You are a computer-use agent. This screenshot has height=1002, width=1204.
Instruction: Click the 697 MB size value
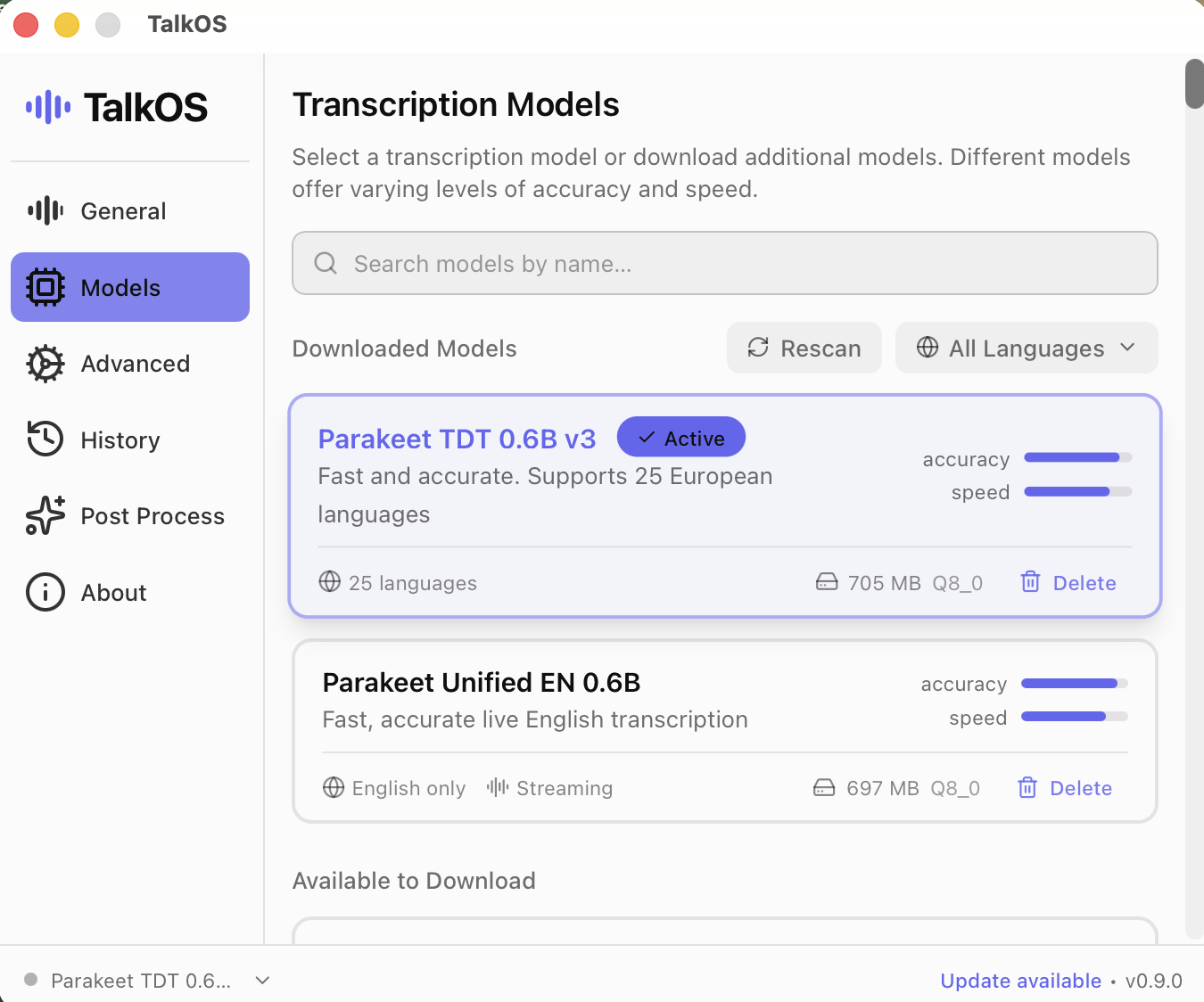pos(883,788)
